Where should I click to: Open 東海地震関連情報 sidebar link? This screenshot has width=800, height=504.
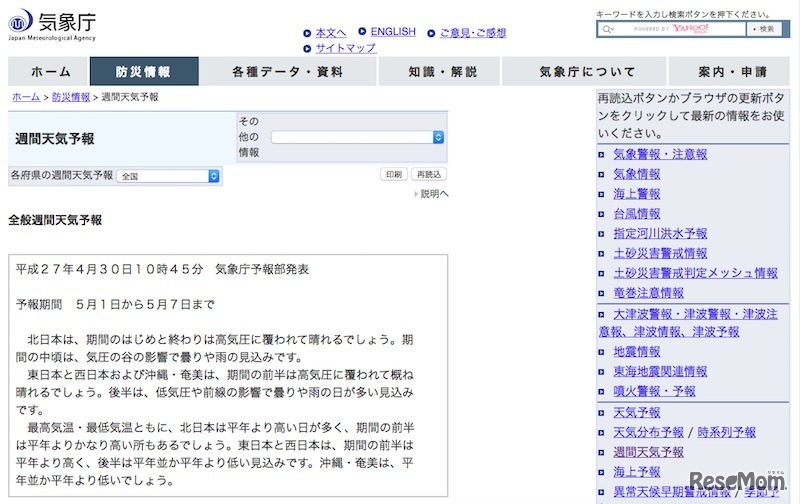660,372
